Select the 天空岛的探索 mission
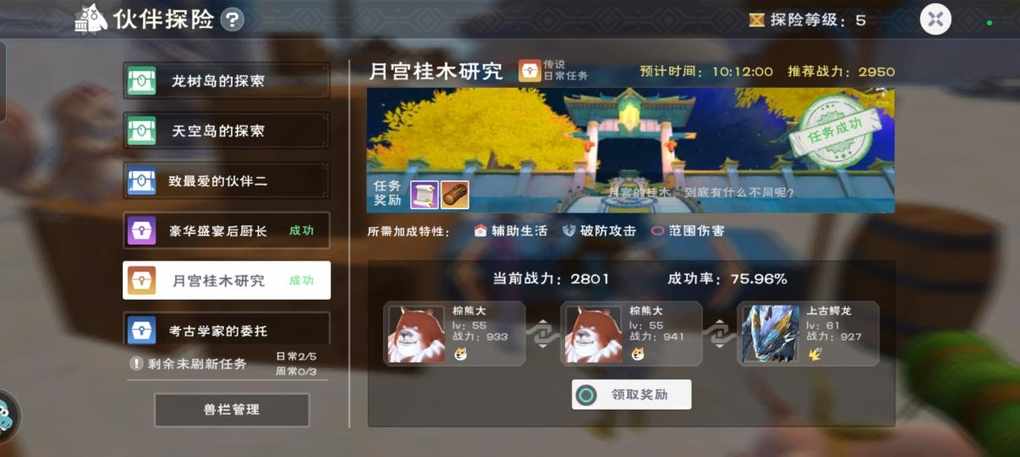This screenshot has height=457, width=1020. click(x=226, y=131)
